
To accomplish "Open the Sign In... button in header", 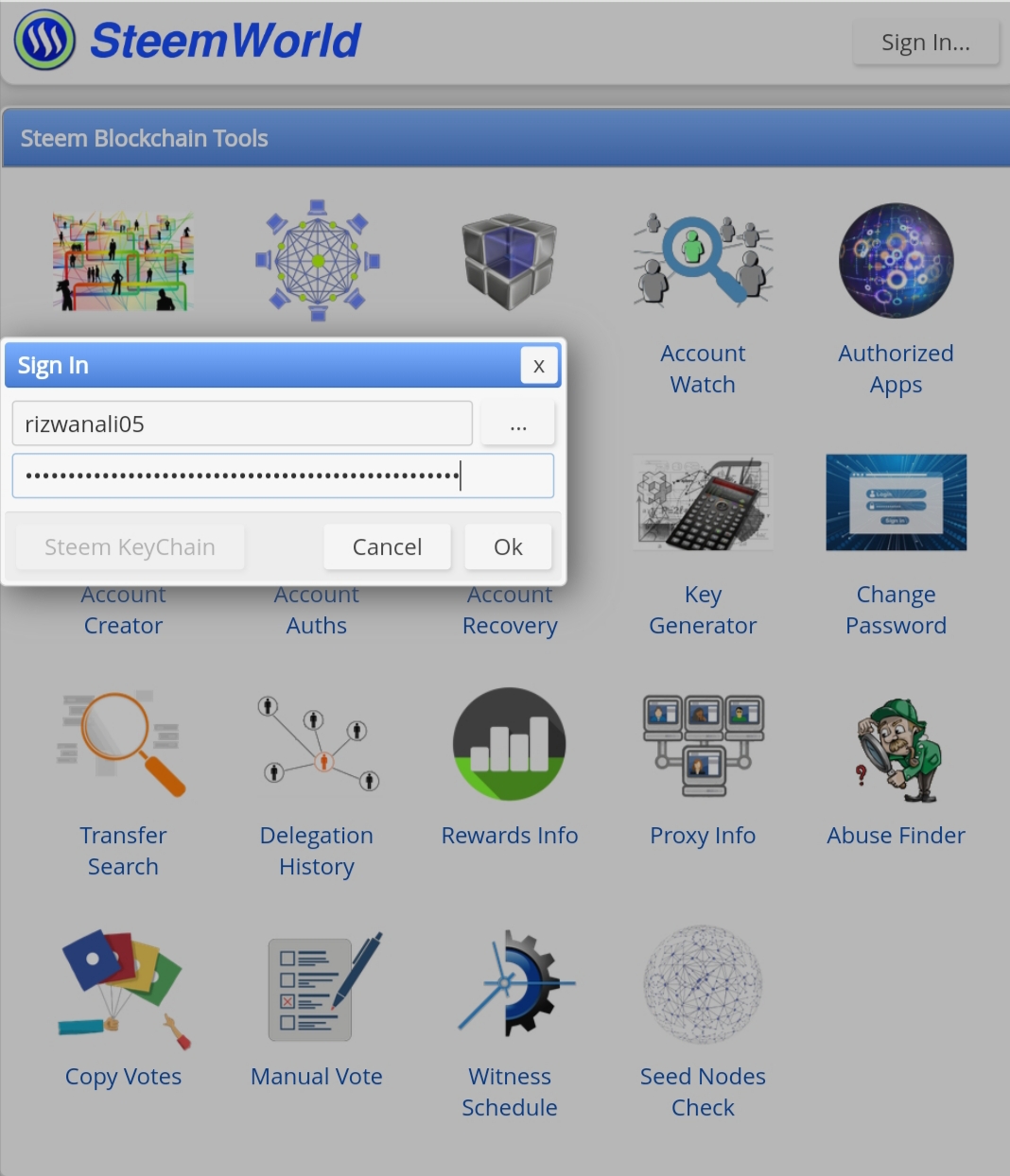I will (926, 43).
